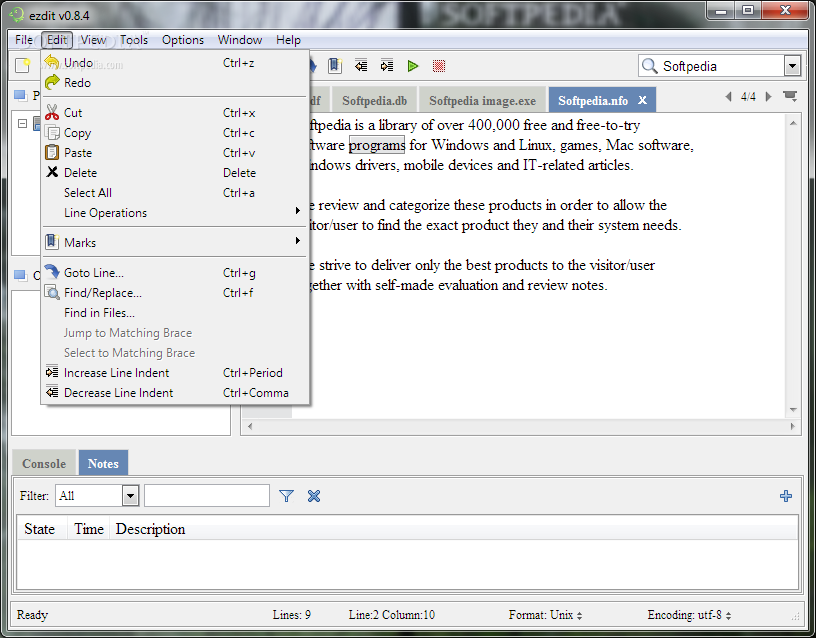Click the horizontal scrollbar left arrow
Image resolution: width=816 pixels, height=638 pixels.
coord(250,426)
